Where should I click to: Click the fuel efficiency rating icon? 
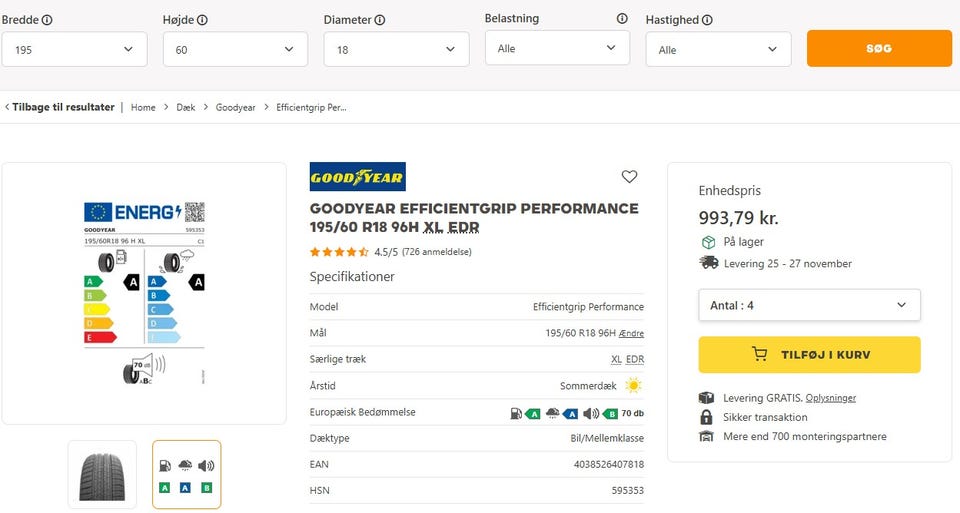pos(515,413)
